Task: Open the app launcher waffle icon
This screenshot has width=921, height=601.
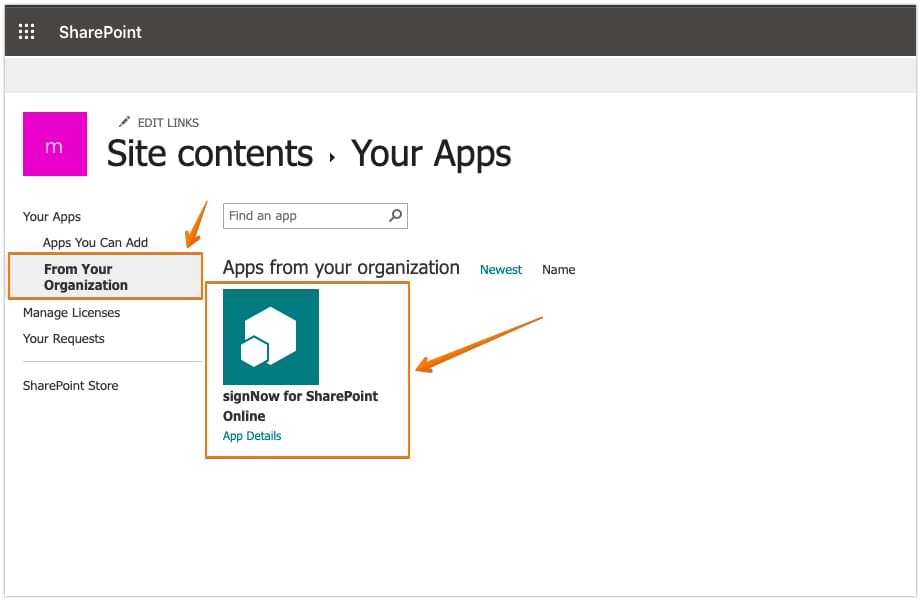Action: tap(26, 32)
